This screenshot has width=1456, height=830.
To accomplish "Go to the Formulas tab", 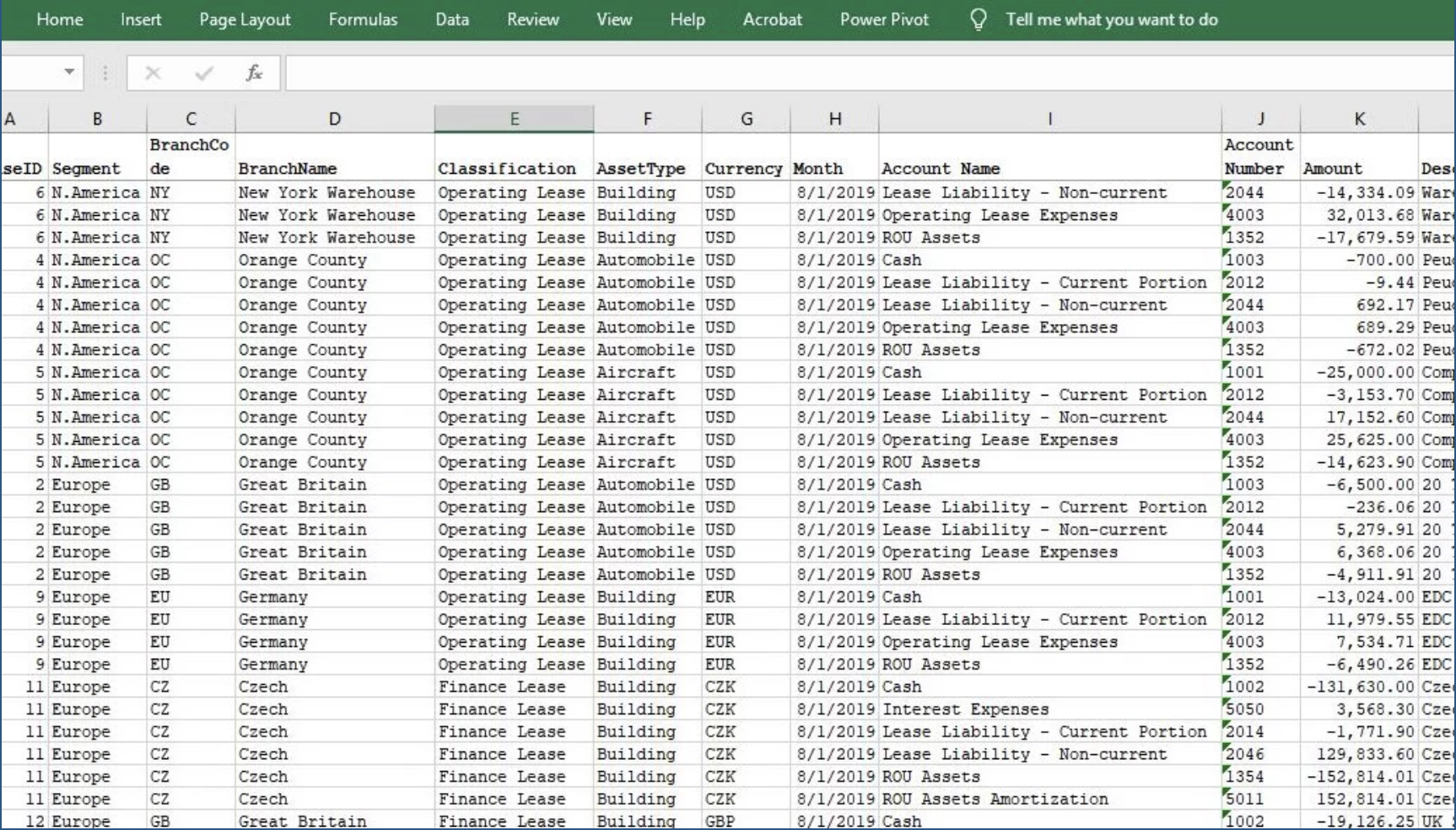I will (363, 19).
